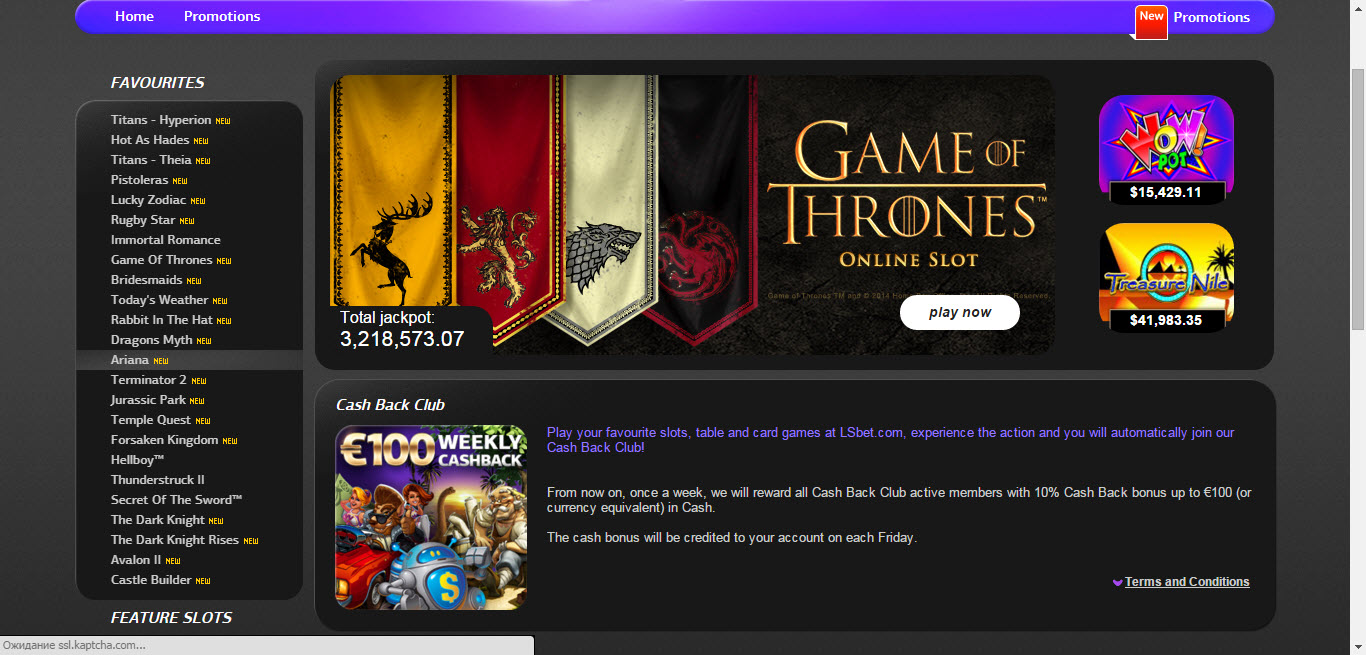This screenshot has width=1366, height=655.
Task: Open the Terminator 2 game
Action: pos(149,380)
